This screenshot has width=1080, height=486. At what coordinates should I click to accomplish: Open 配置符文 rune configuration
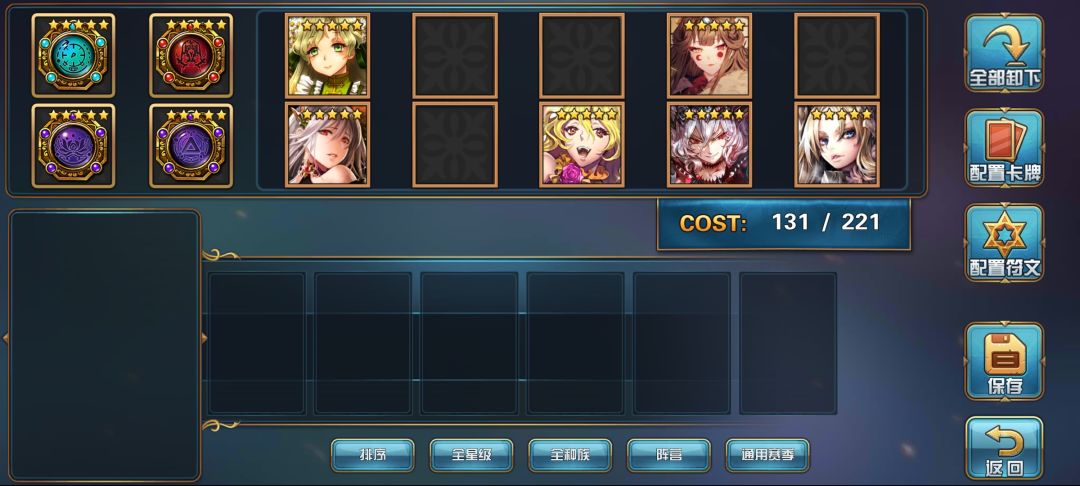(x=1004, y=242)
